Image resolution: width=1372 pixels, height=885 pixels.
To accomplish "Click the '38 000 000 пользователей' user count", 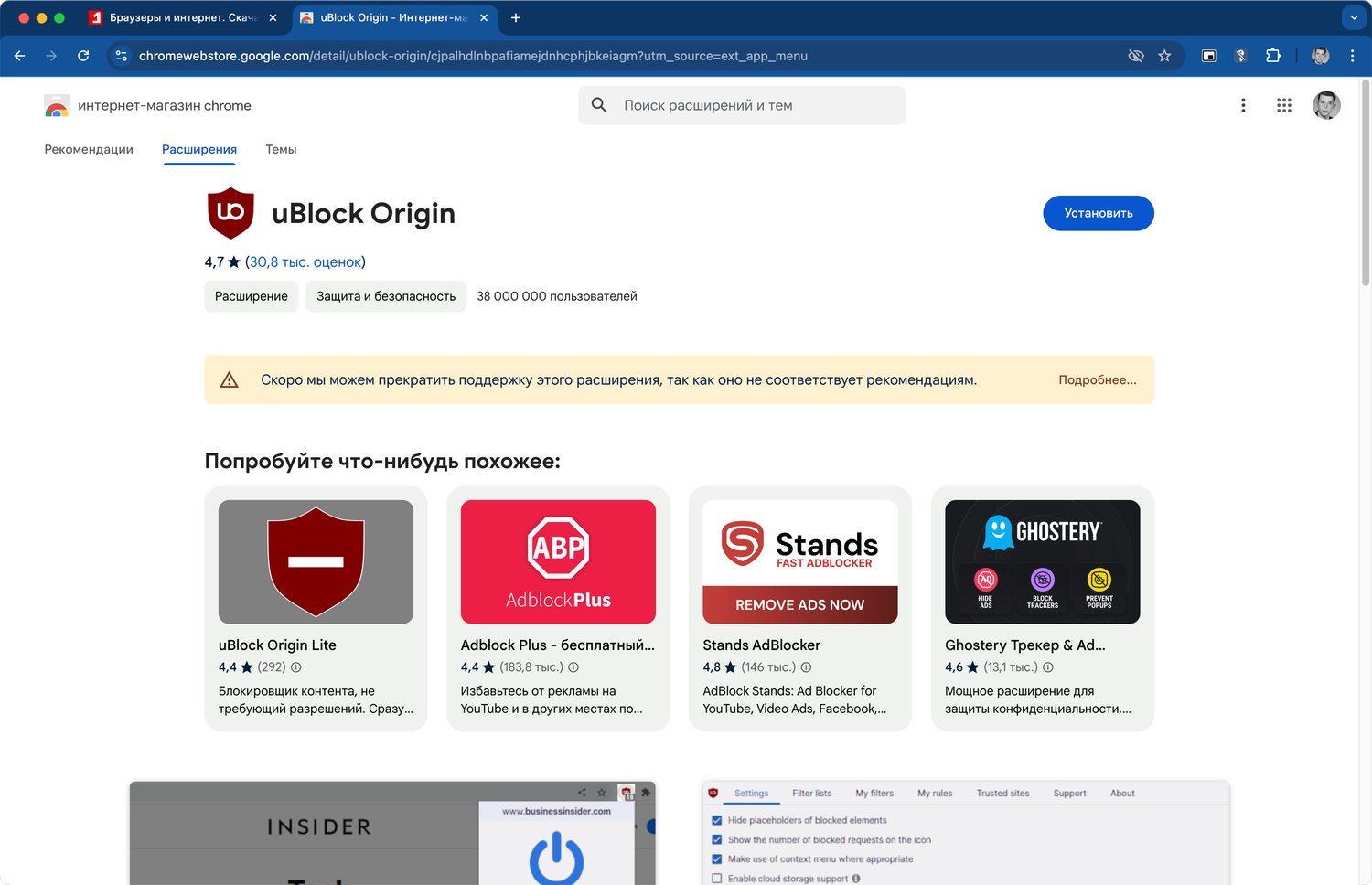I will [x=557, y=296].
